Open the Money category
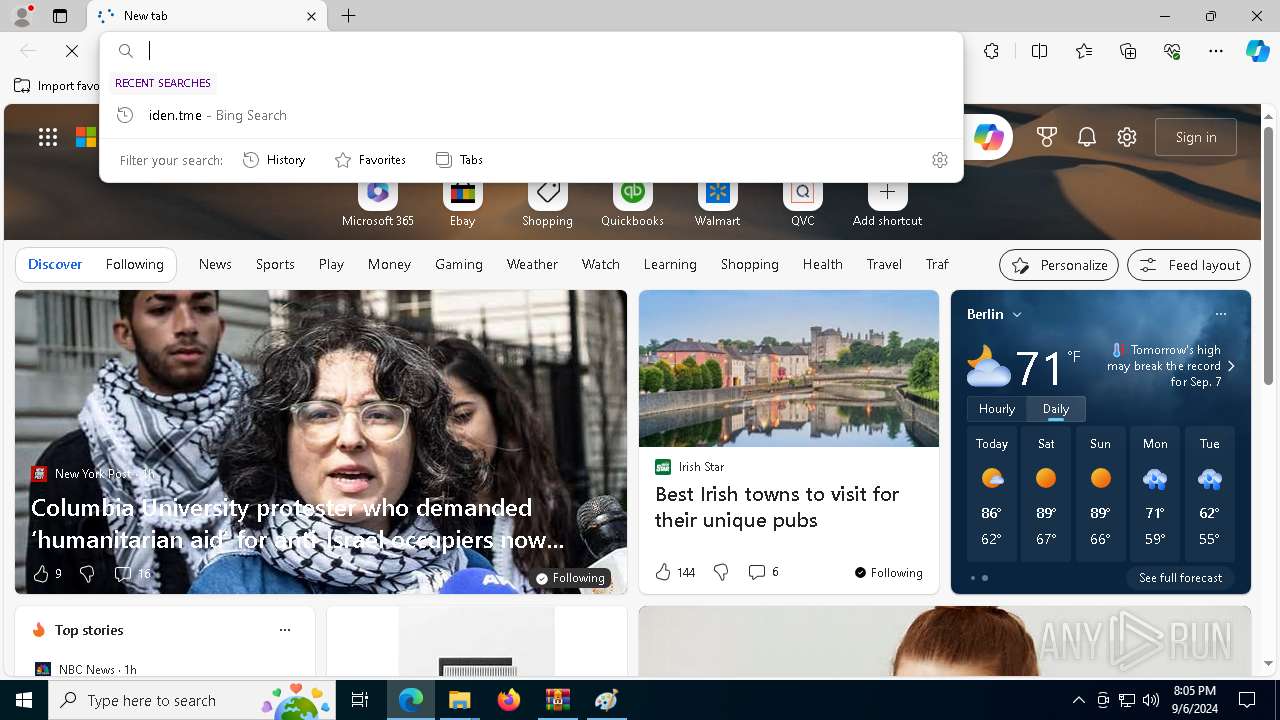 (x=389, y=264)
